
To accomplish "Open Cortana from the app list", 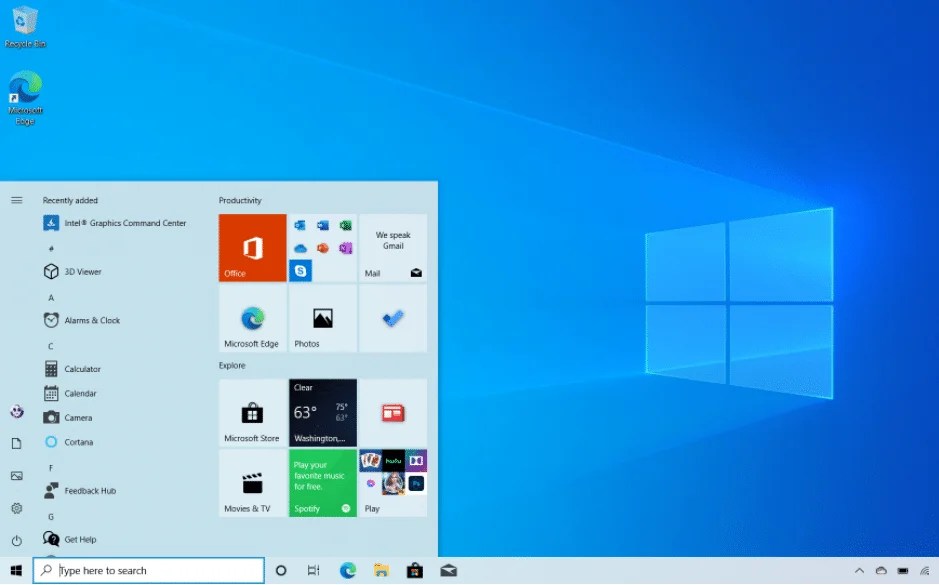I will 68,442.
